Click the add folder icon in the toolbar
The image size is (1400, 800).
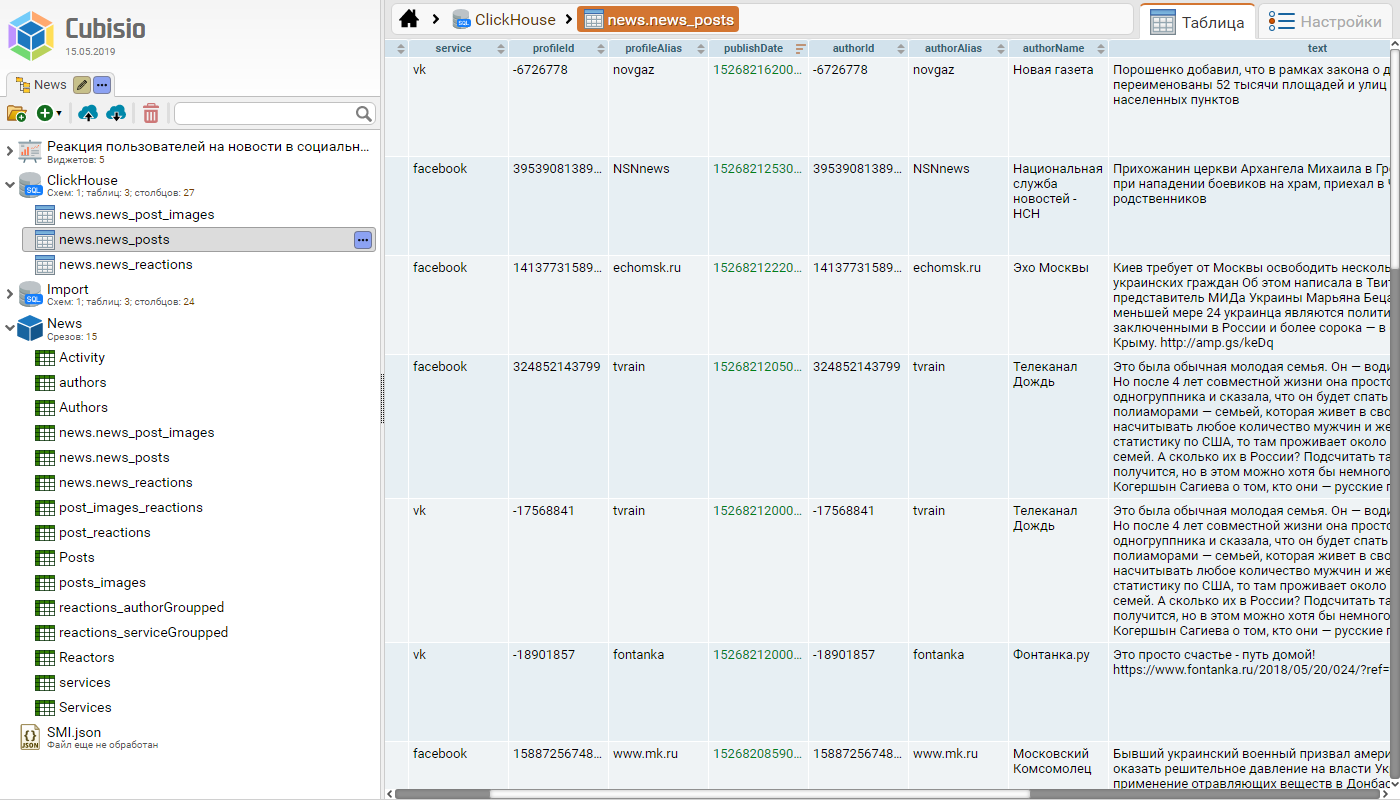tap(17, 114)
